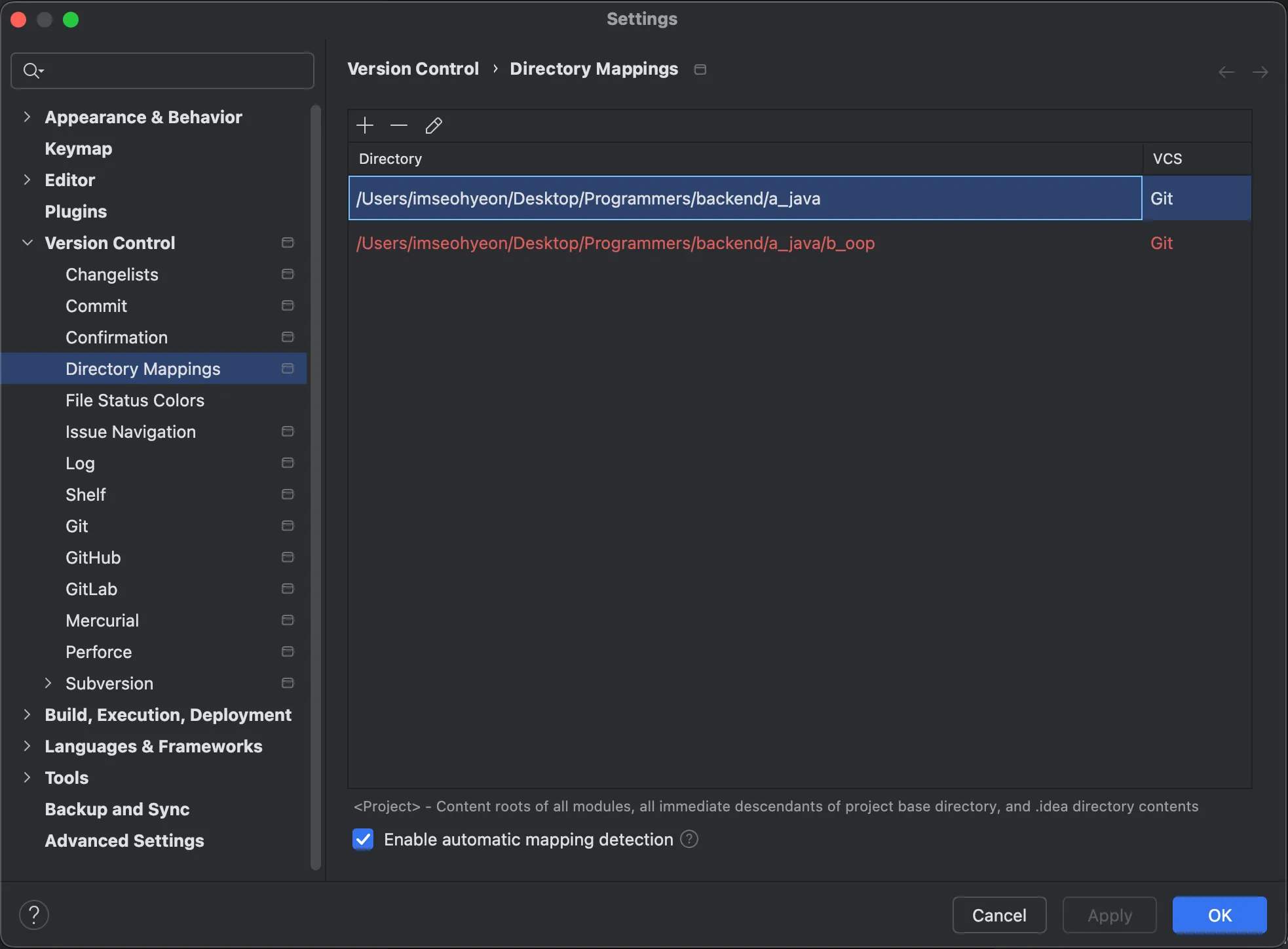
Task: Click the project icon on Subversion row
Action: [x=288, y=683]
